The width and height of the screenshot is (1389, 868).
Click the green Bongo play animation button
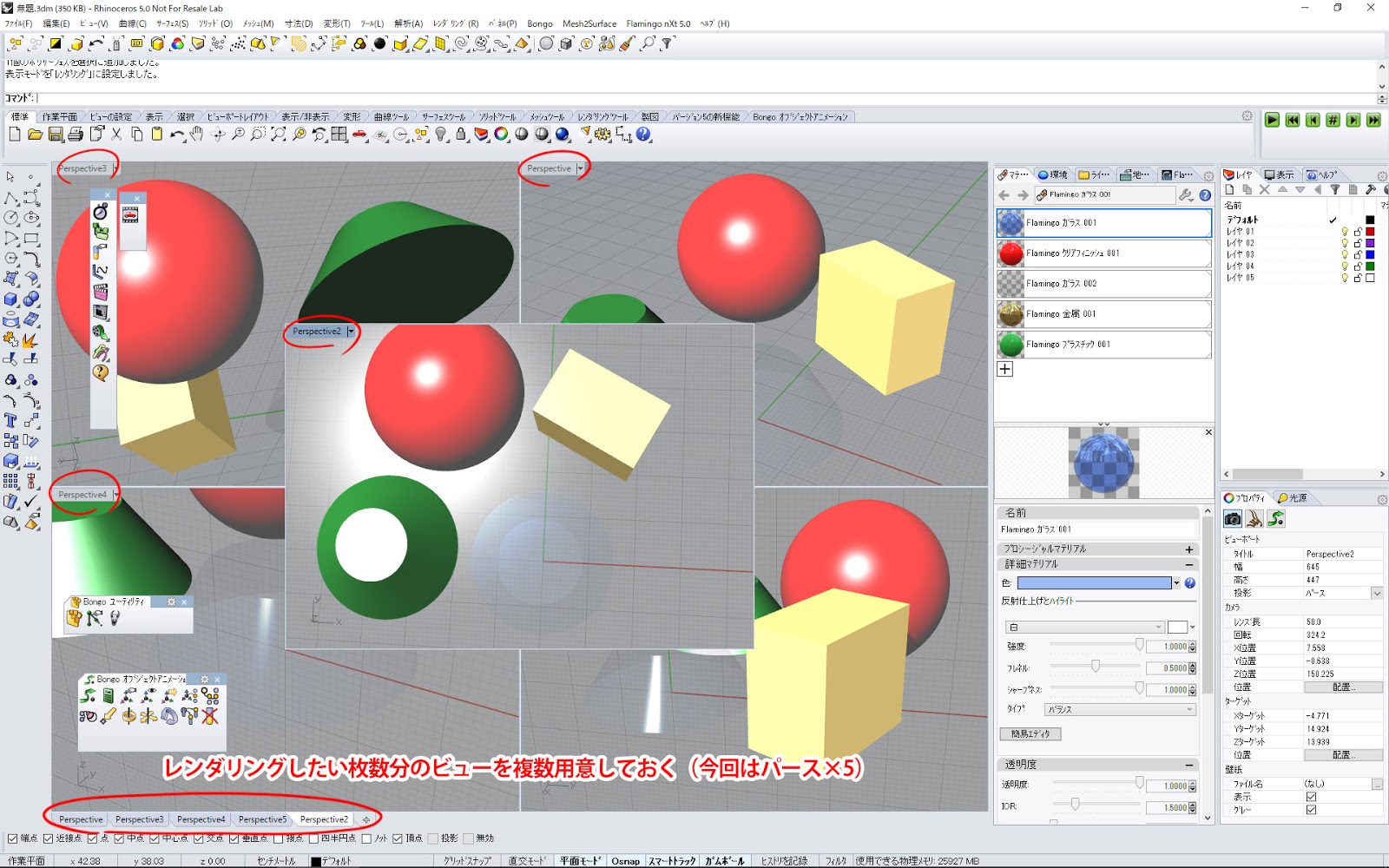(1272, 121)
